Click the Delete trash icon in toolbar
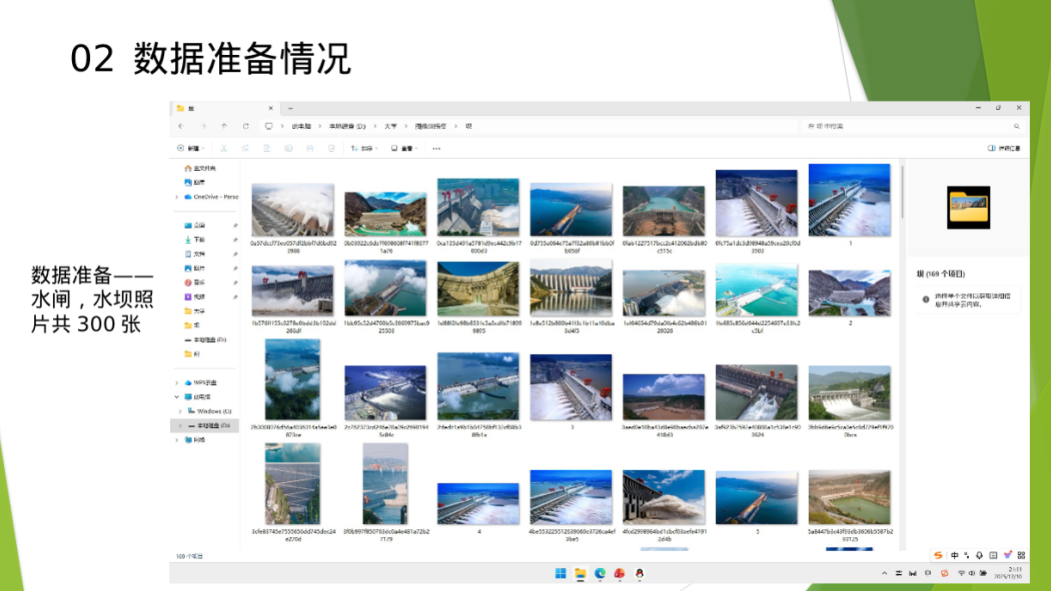This screenshot has width=1051, height=591. pyautogui.click(x=331, y=148)
